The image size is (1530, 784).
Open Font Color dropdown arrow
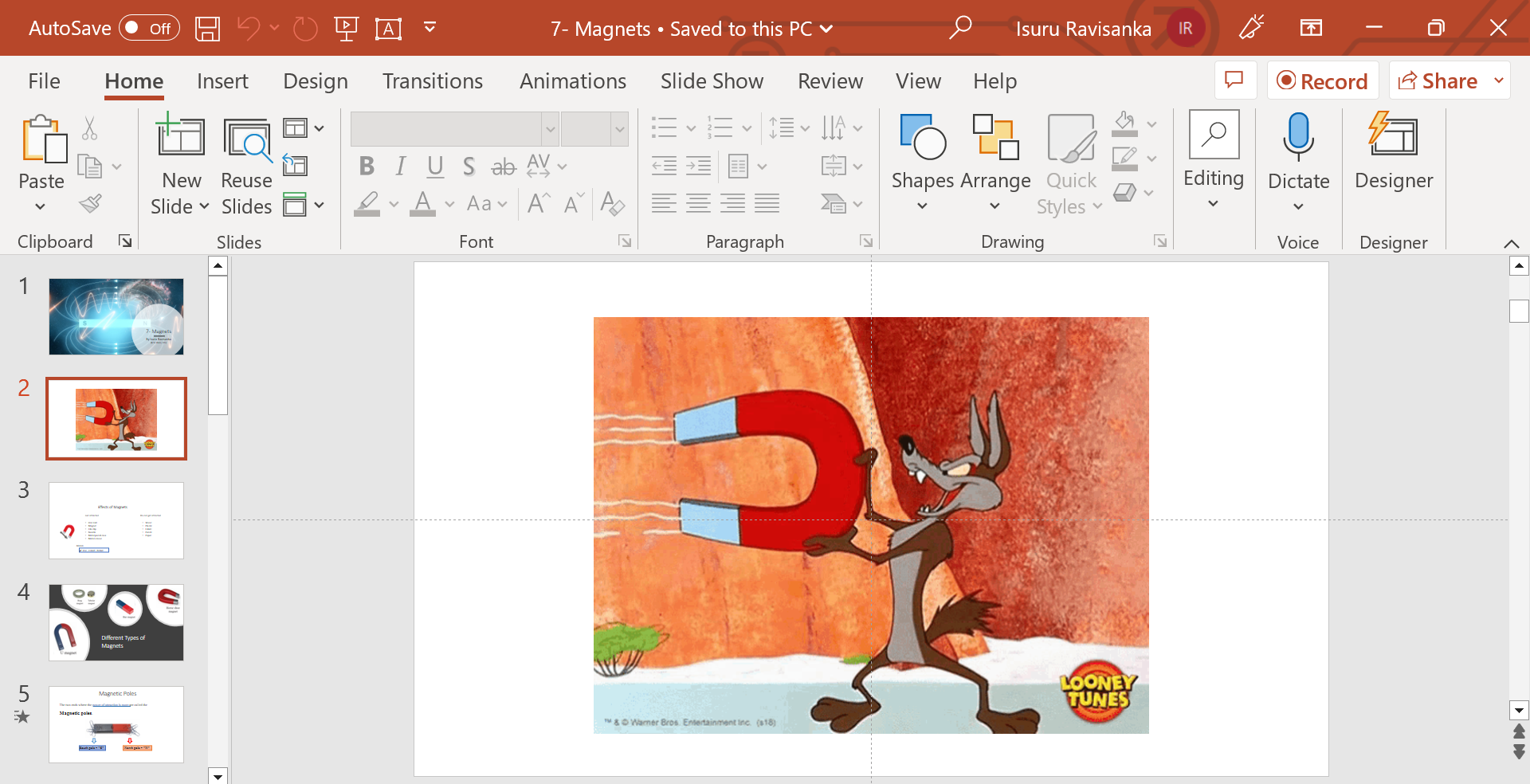tap(450, 205)
